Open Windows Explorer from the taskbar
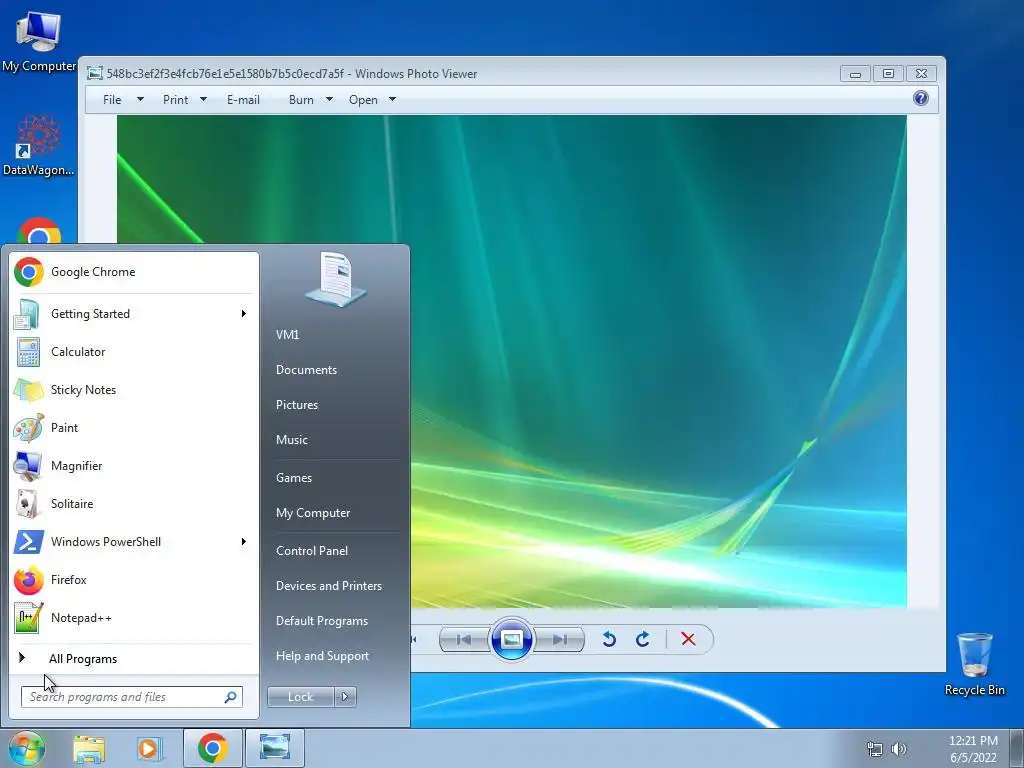The height and width of the screenshot is (768, 1024). (89, 748)
